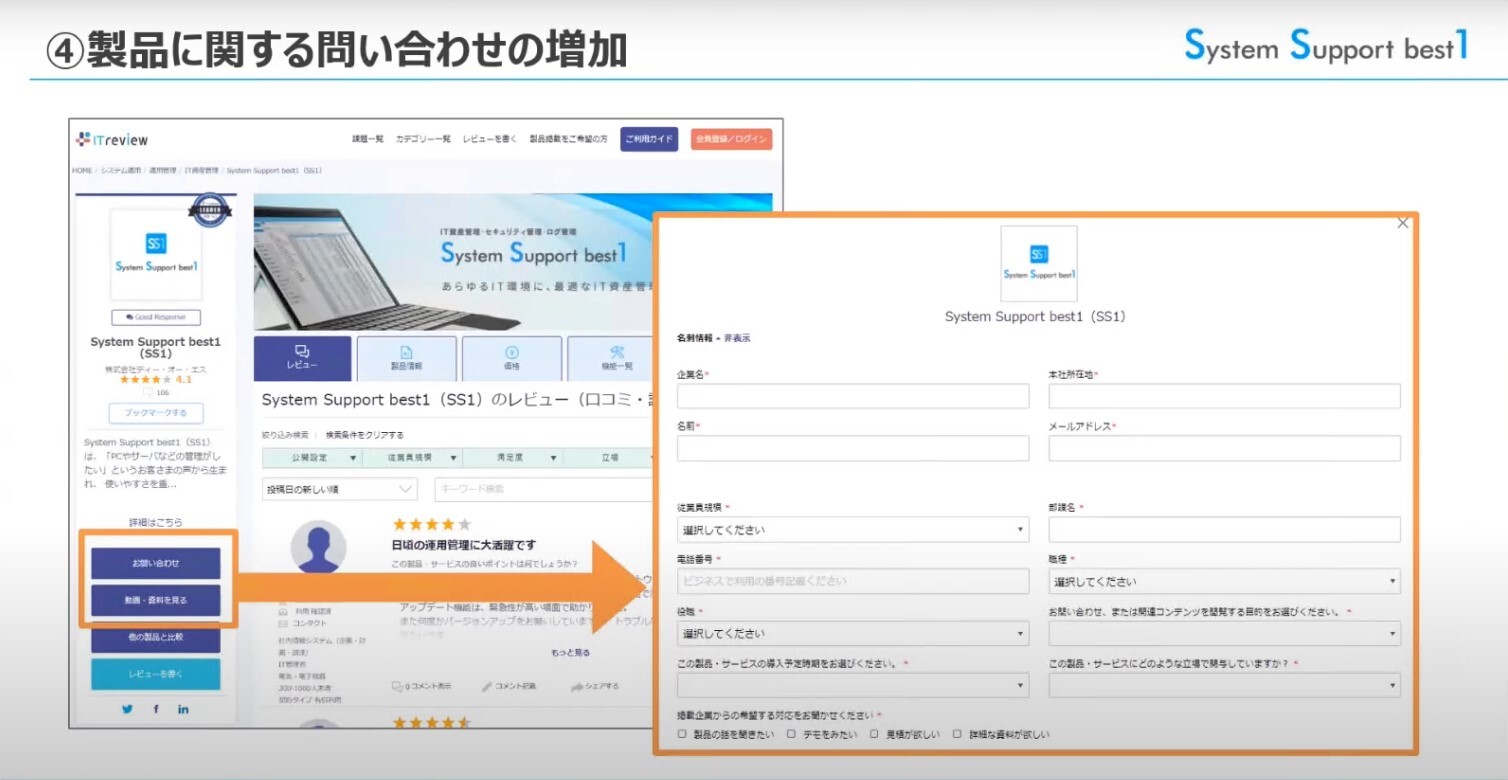
Task: Open the 職種 select dropdown
Action: point(1224,581)
